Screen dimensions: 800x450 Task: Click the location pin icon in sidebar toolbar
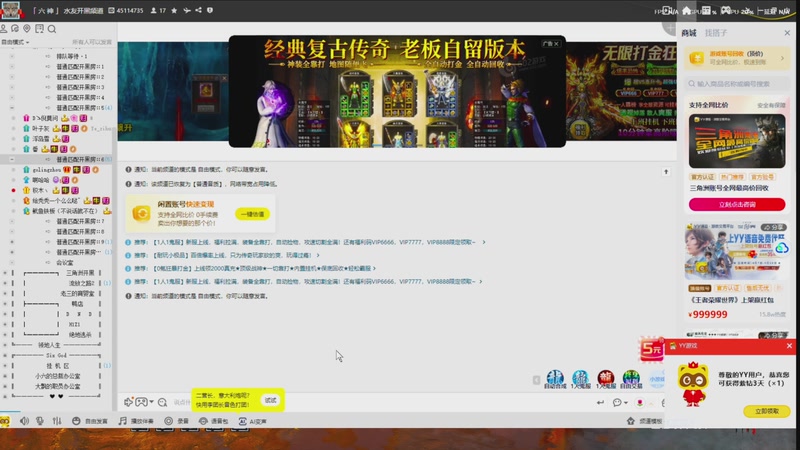pos(27,29)
